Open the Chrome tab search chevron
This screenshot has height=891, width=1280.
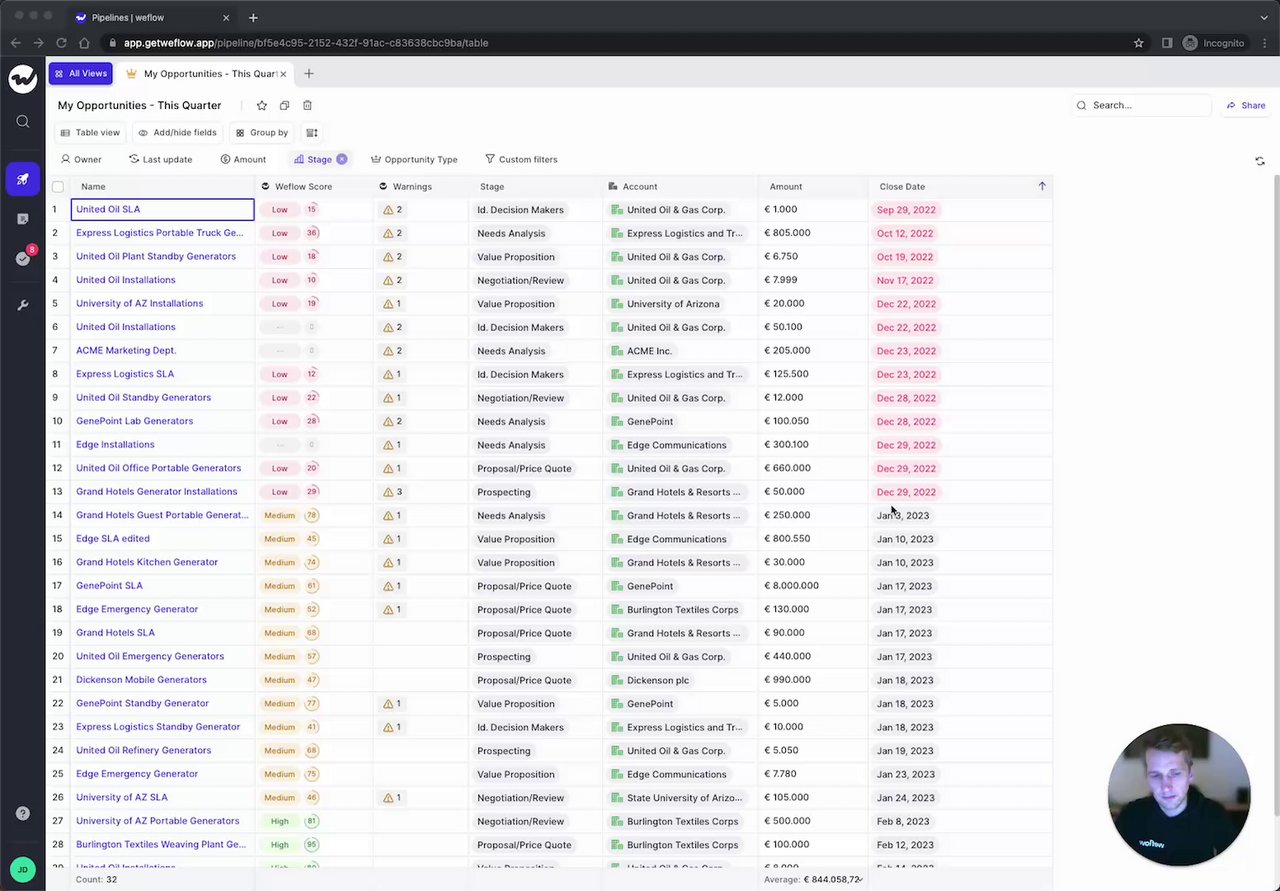click(1264, 17)
